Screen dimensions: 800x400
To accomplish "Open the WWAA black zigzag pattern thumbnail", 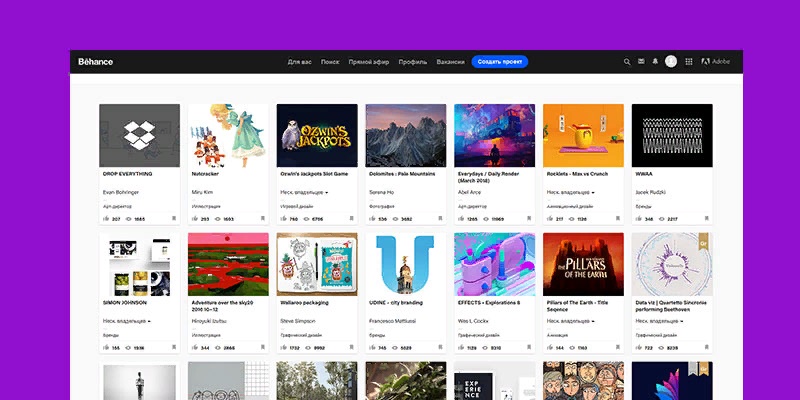I will [x=672, y=135].
